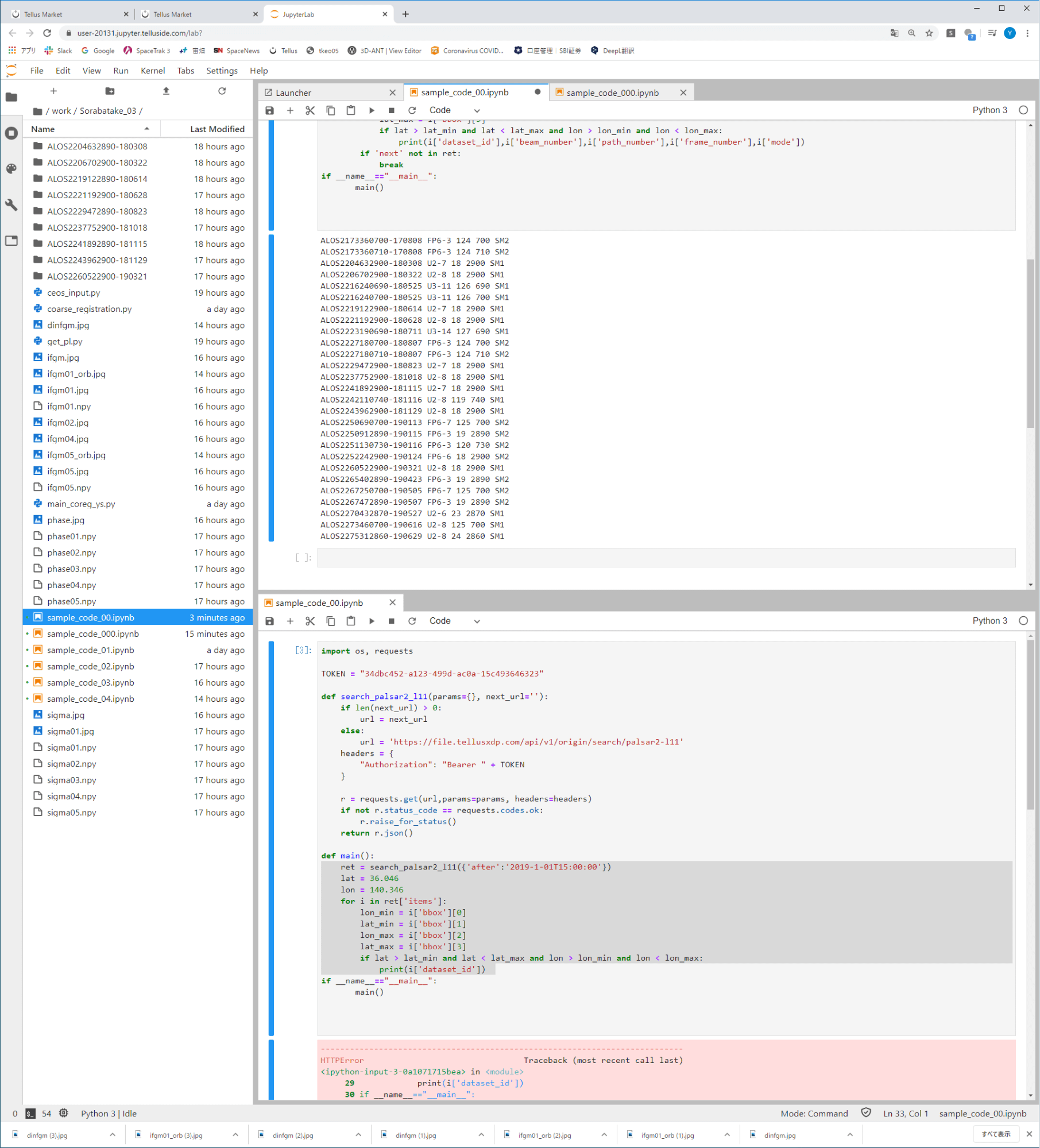Image resolution: width=1040 pixels, height=1148 pixels.
Task: Save the bottom notebook with the save icon
Action: [269, 621]
